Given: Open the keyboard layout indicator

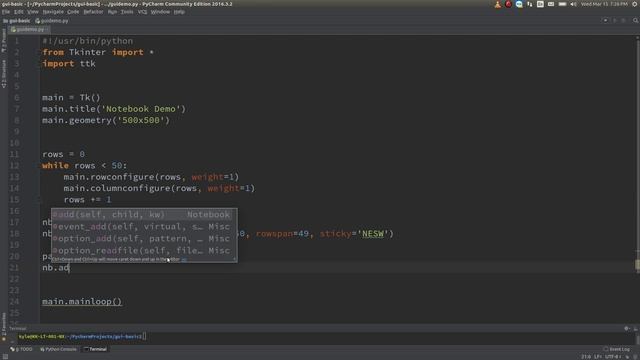Looking at the screenshot, I should (540, 4).
